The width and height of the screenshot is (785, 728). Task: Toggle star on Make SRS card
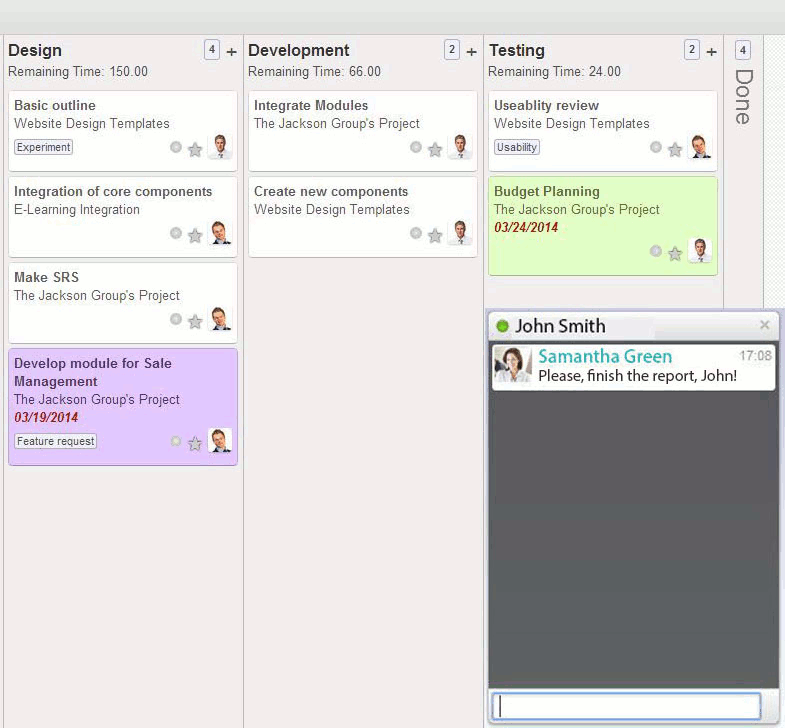(195, 321)
